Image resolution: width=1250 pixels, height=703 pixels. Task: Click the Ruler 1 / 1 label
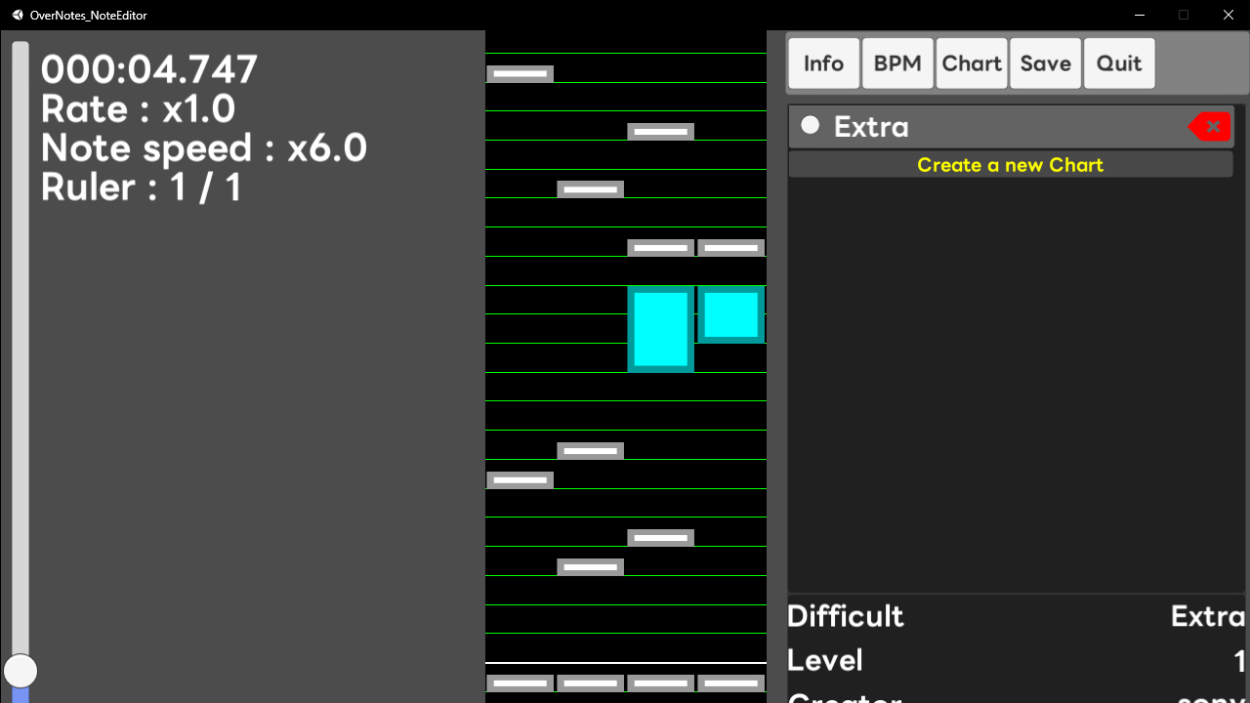pos(141,187)
